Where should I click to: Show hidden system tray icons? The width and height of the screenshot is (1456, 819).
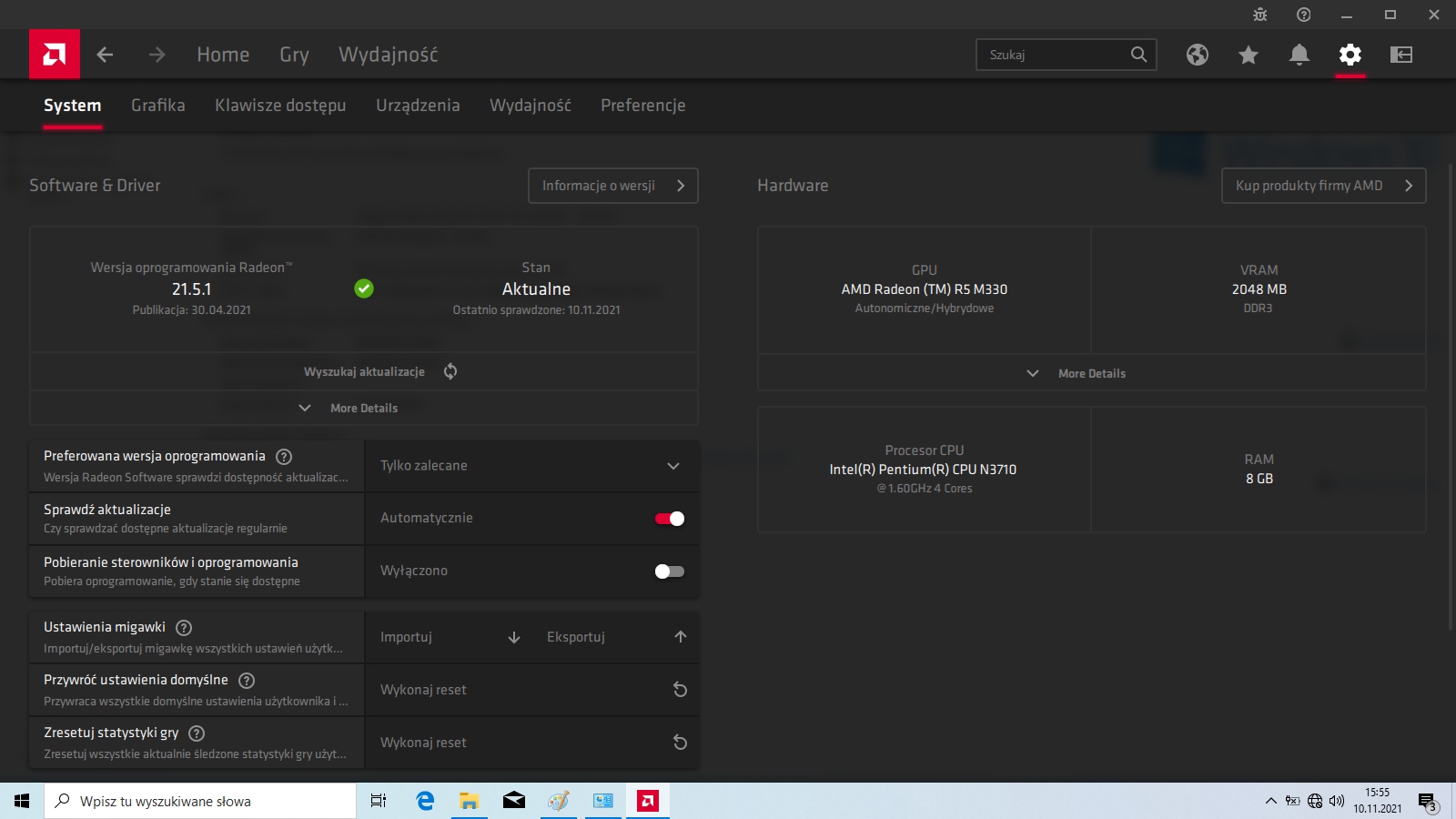coord(1270,801)
